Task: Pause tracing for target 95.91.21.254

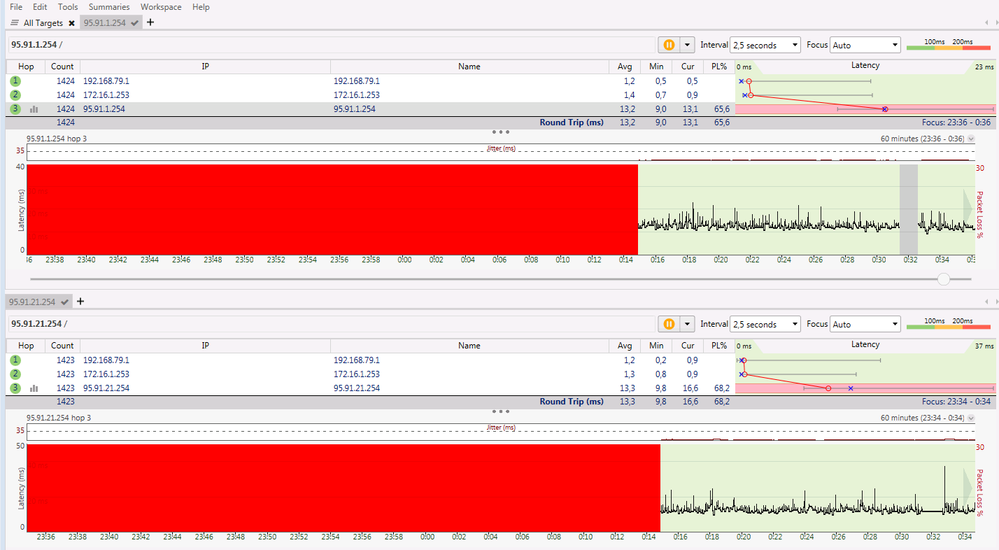Action: (668, 324)
